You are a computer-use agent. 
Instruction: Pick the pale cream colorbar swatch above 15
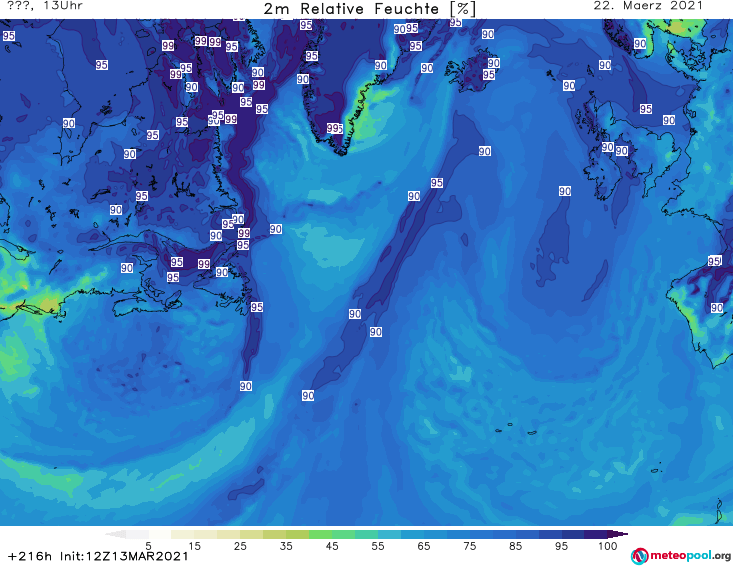[x=183, y=534]
